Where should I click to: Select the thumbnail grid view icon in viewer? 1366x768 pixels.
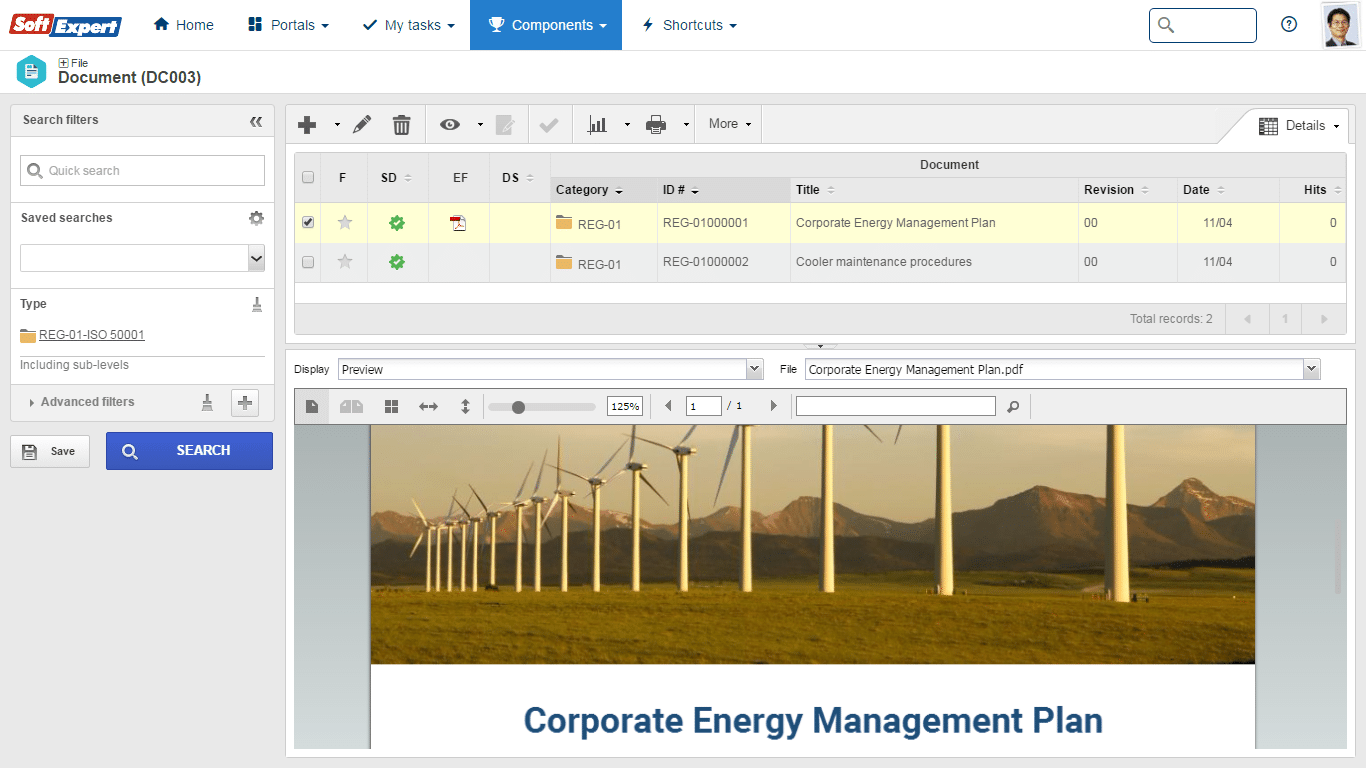click(x=391, y=406)
